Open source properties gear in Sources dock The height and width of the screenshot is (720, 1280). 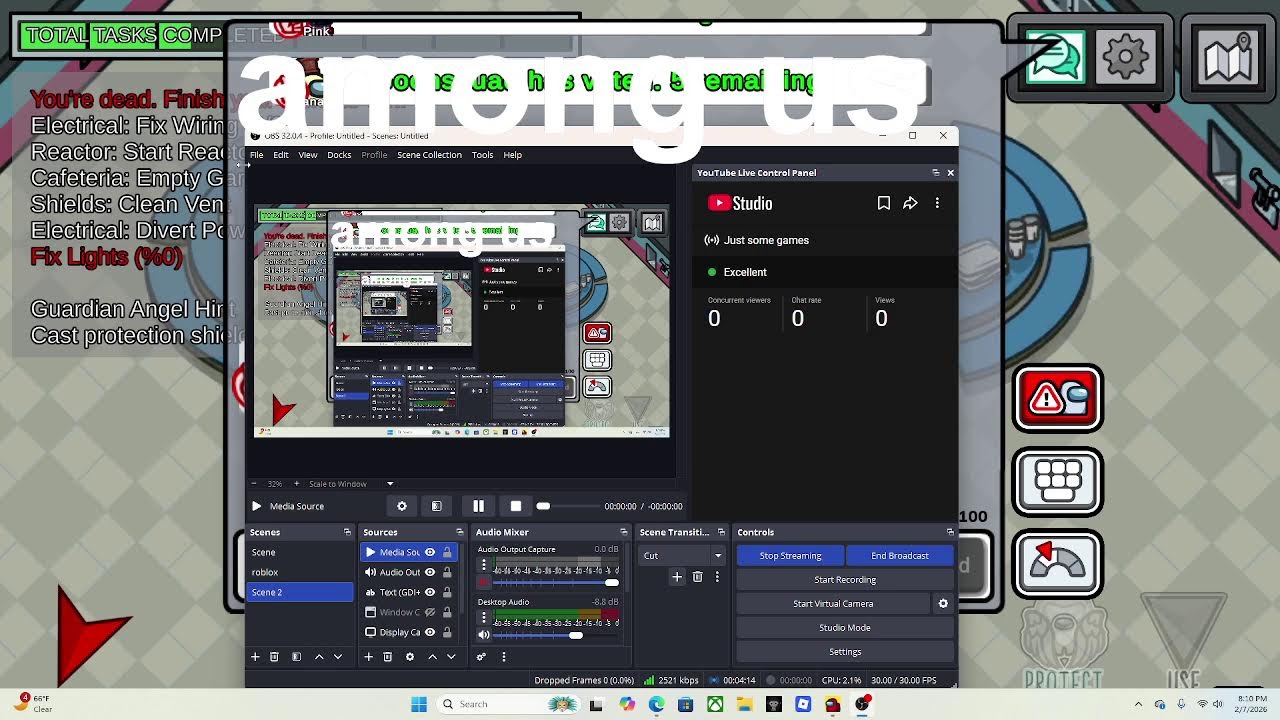click(410, 657)
